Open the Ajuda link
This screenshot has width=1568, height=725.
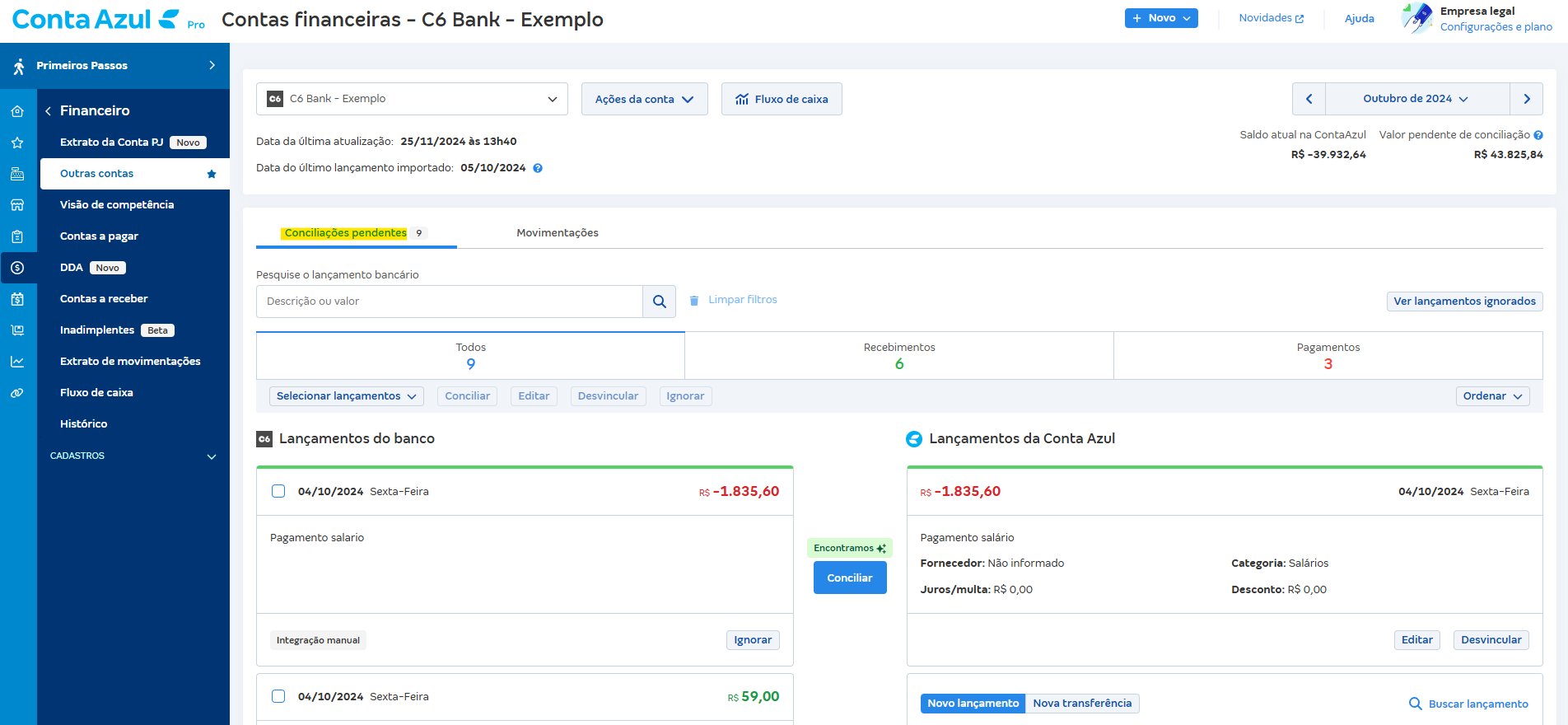(x=1359, y=18)
